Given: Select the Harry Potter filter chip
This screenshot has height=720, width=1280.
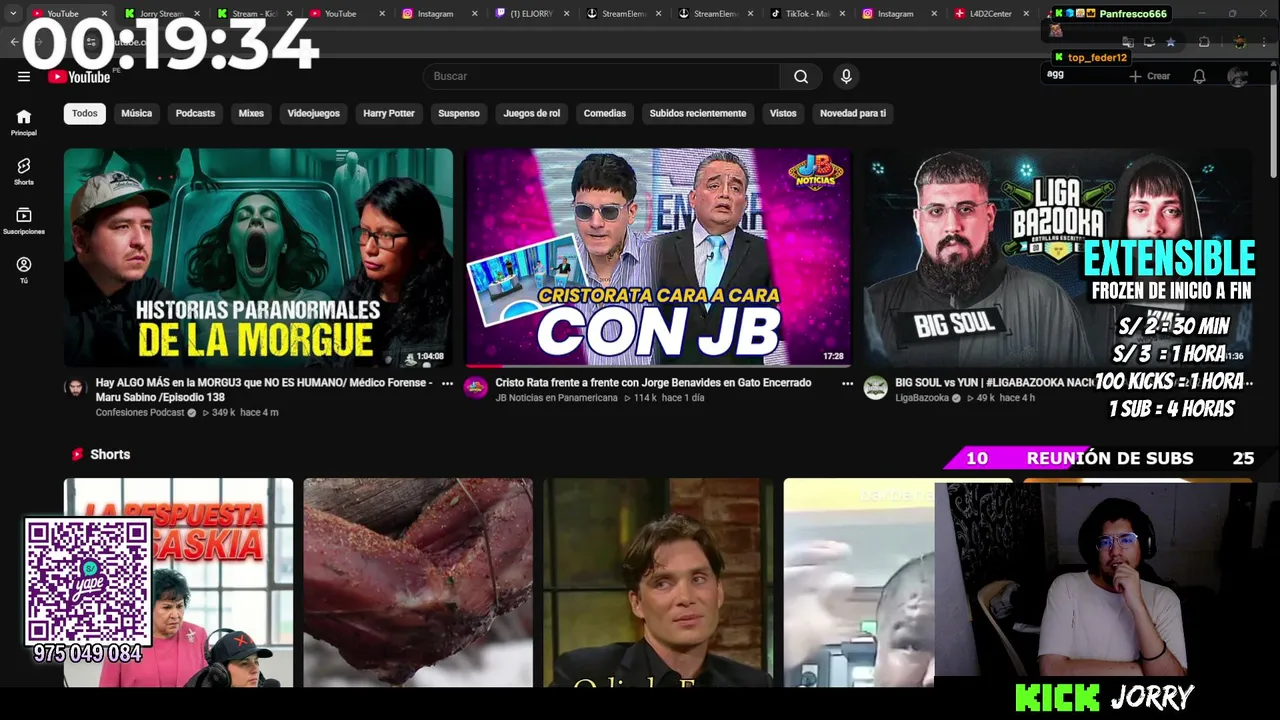Looking at the screenshot, I should (389, 113).
